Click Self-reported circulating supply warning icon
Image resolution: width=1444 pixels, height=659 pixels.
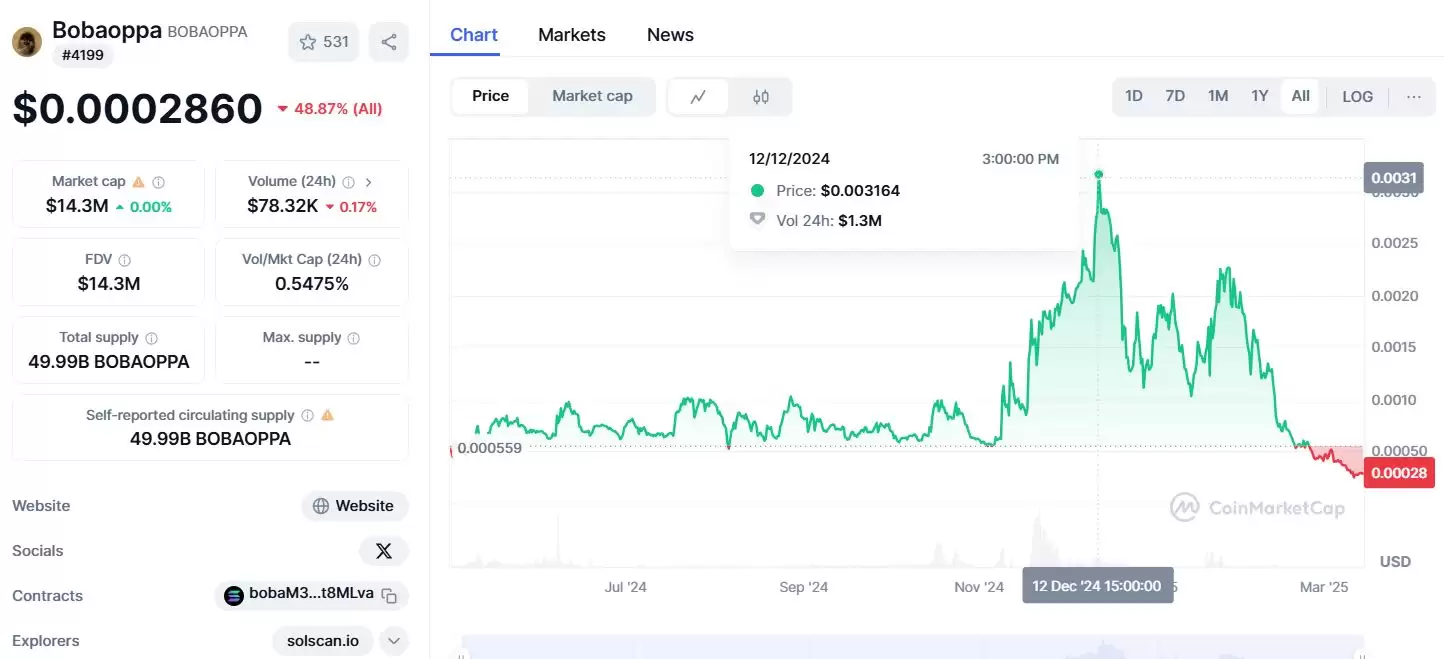pos(327,415)
